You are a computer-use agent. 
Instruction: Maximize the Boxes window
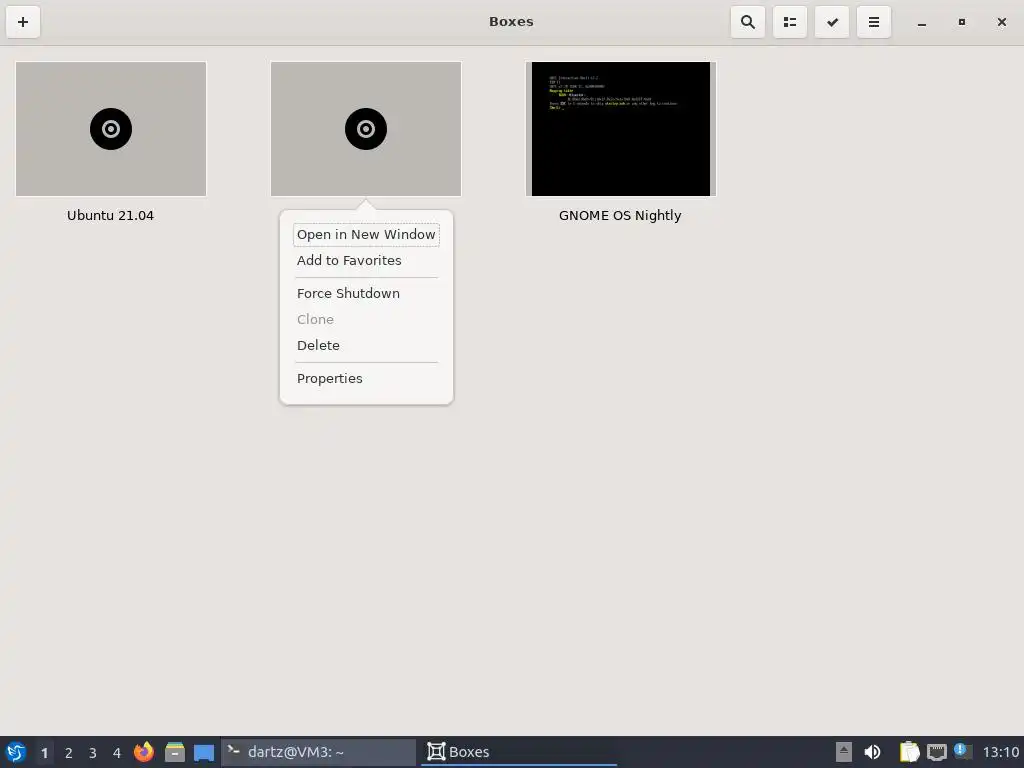coord(961,22)
